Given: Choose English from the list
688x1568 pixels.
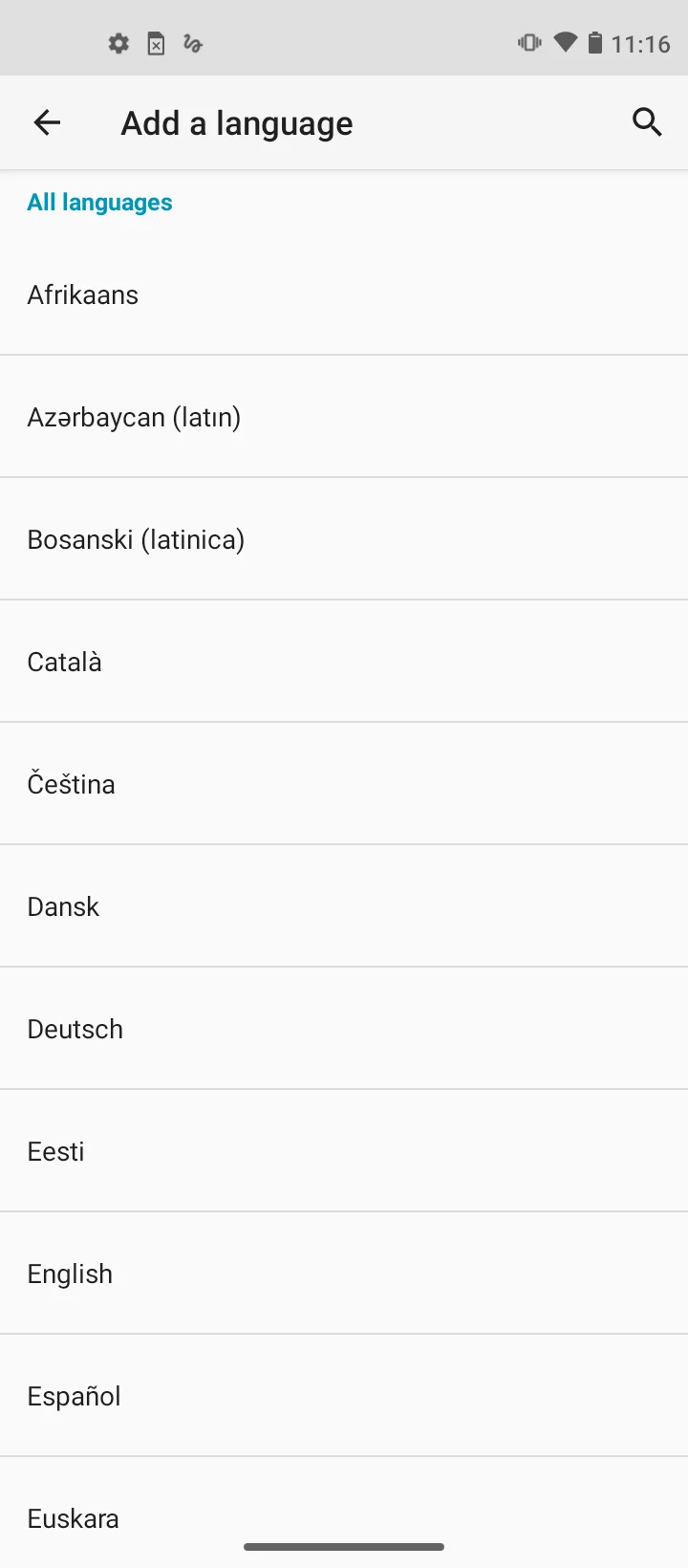Looking at the screenshot, I should [x=344, y=1274].
